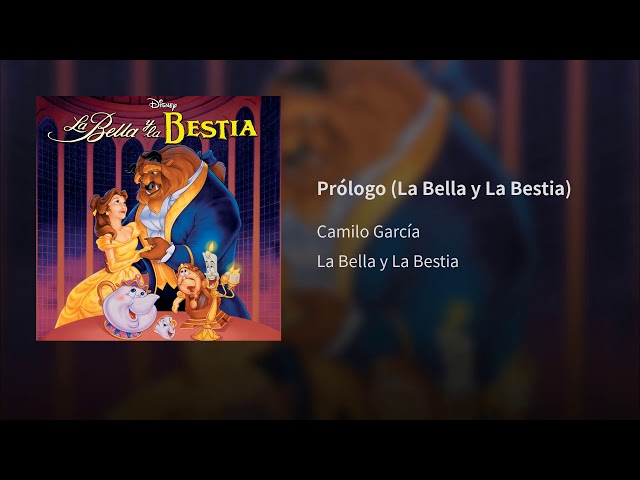640x480 pixels.
Task: Open the album name La Bella y La Bestia
Action: (387, 261)
